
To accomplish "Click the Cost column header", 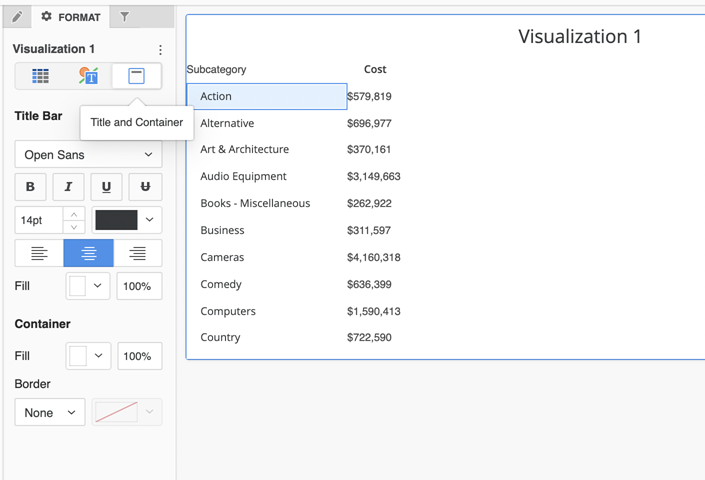I will click(375, 70).
